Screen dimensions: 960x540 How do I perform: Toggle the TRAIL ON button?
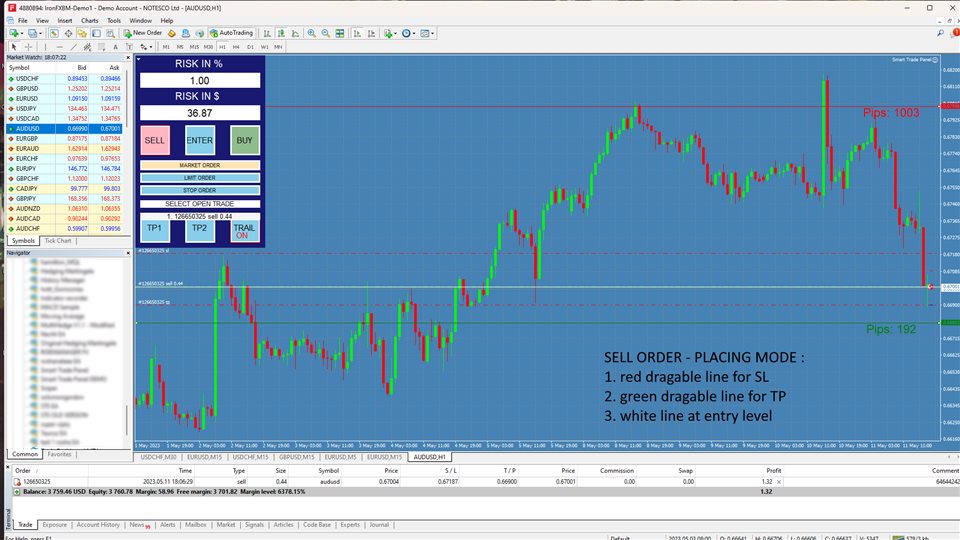pos(244,231)
